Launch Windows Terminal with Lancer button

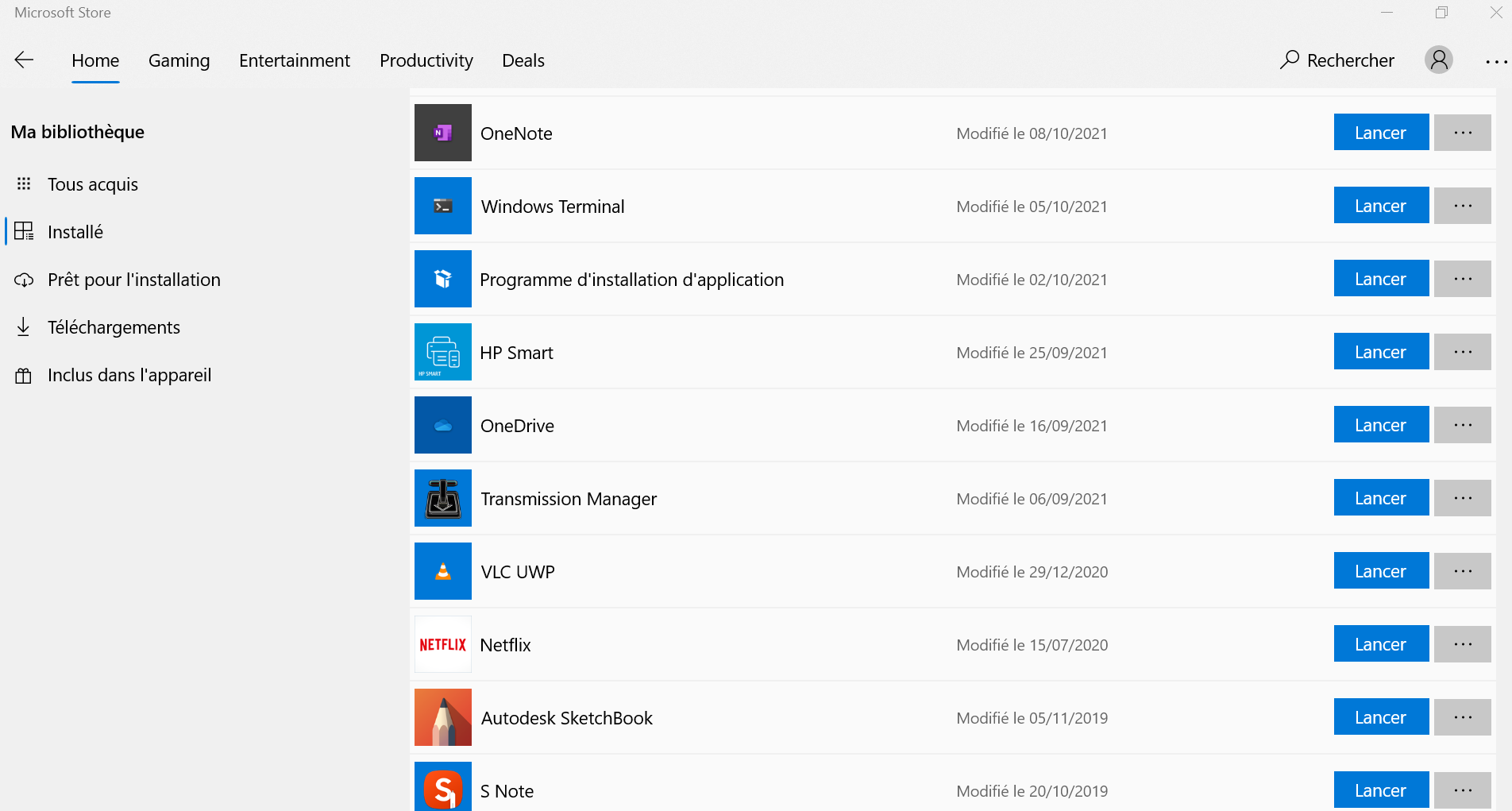(1380, 206)
